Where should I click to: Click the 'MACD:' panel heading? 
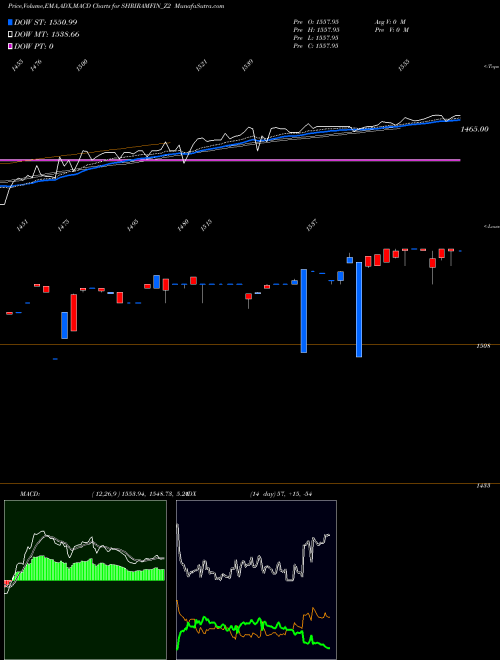[x=30, y=494]
